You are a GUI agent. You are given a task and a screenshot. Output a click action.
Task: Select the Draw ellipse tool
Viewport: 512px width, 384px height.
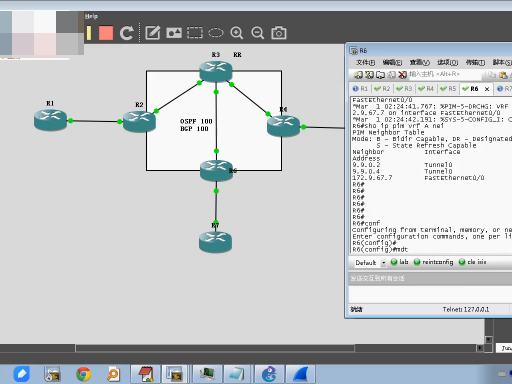coord(216,33)
